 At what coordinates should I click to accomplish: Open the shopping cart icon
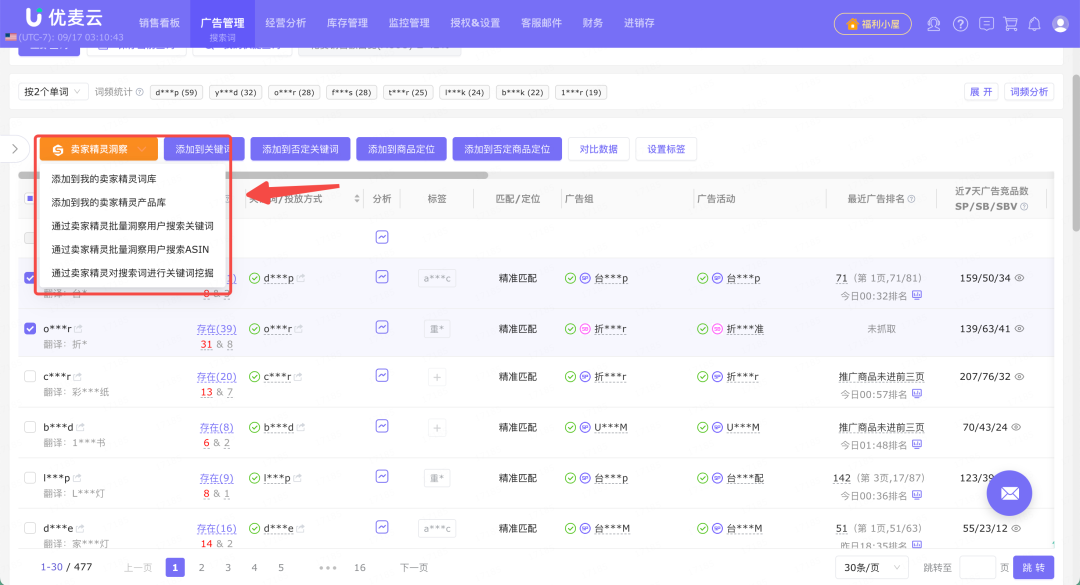[1011, 23]
